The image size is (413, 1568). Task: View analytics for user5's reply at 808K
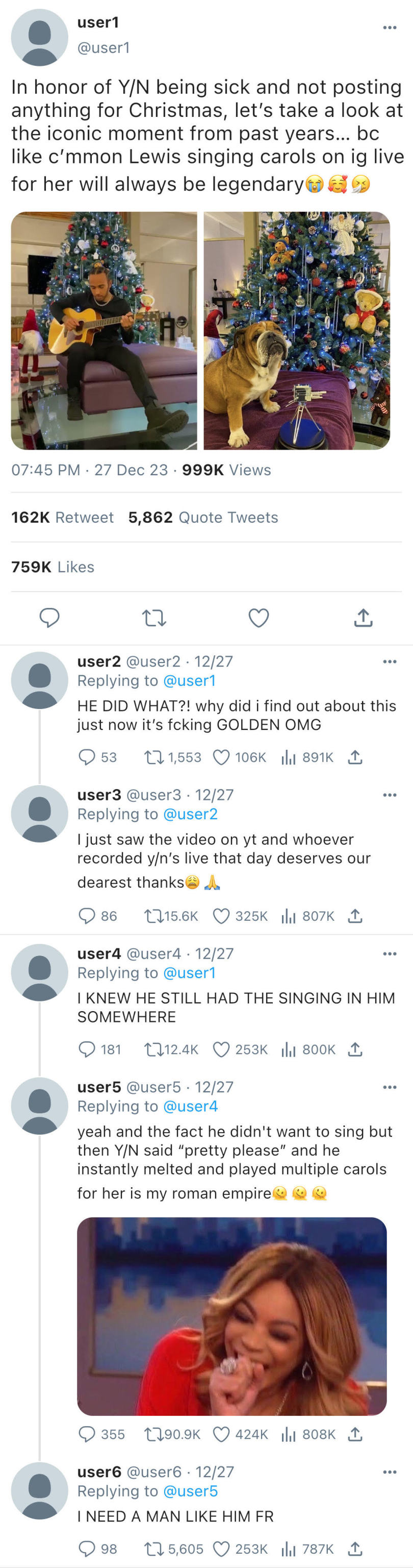[288, 1434]
